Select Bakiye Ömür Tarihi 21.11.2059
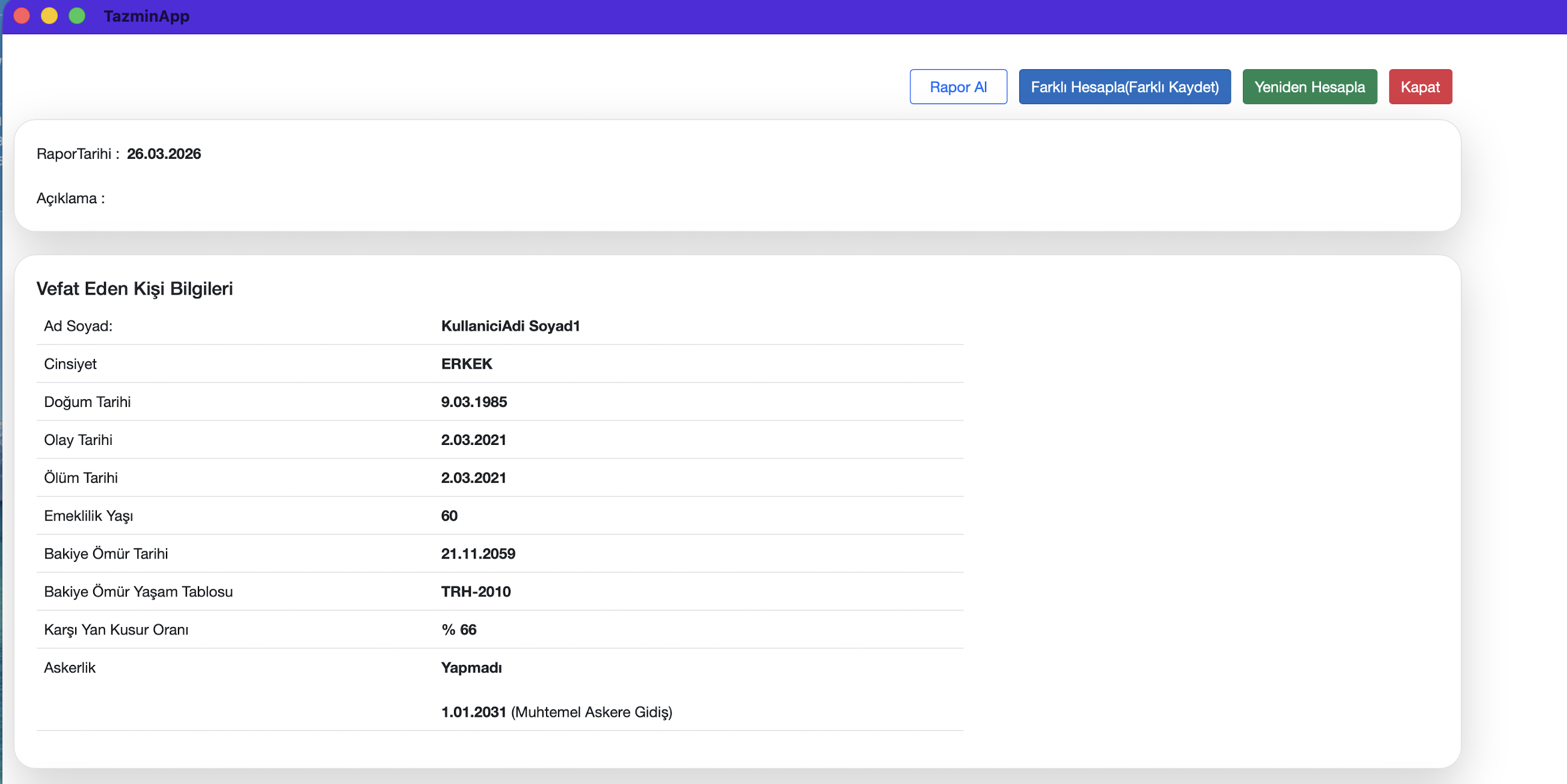The image size is (1567, 784). pyautogui.click(x=477, y=554)
